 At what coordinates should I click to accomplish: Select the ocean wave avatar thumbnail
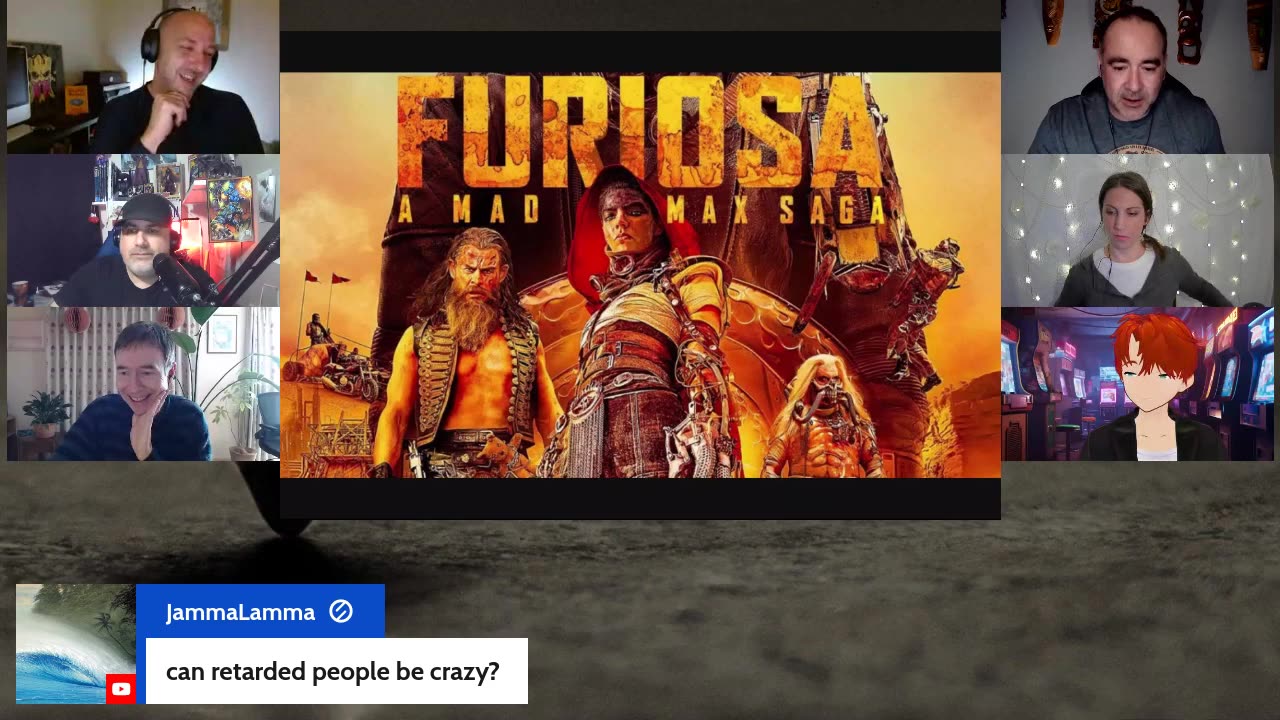[x=76, y=644]
